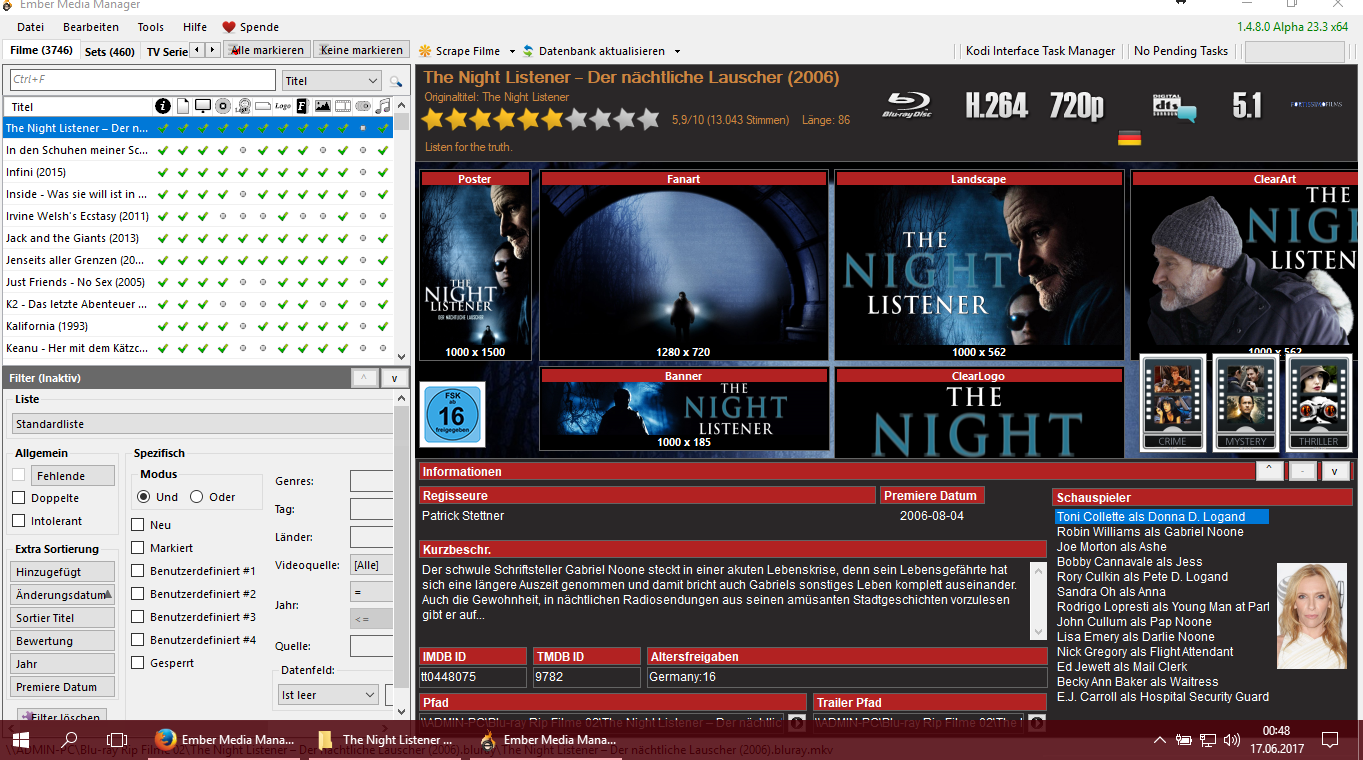Viewport: 1363px width, 760px height.
Task: Click the Fanart image thumbnail
Action: click(x=684, y=264)
